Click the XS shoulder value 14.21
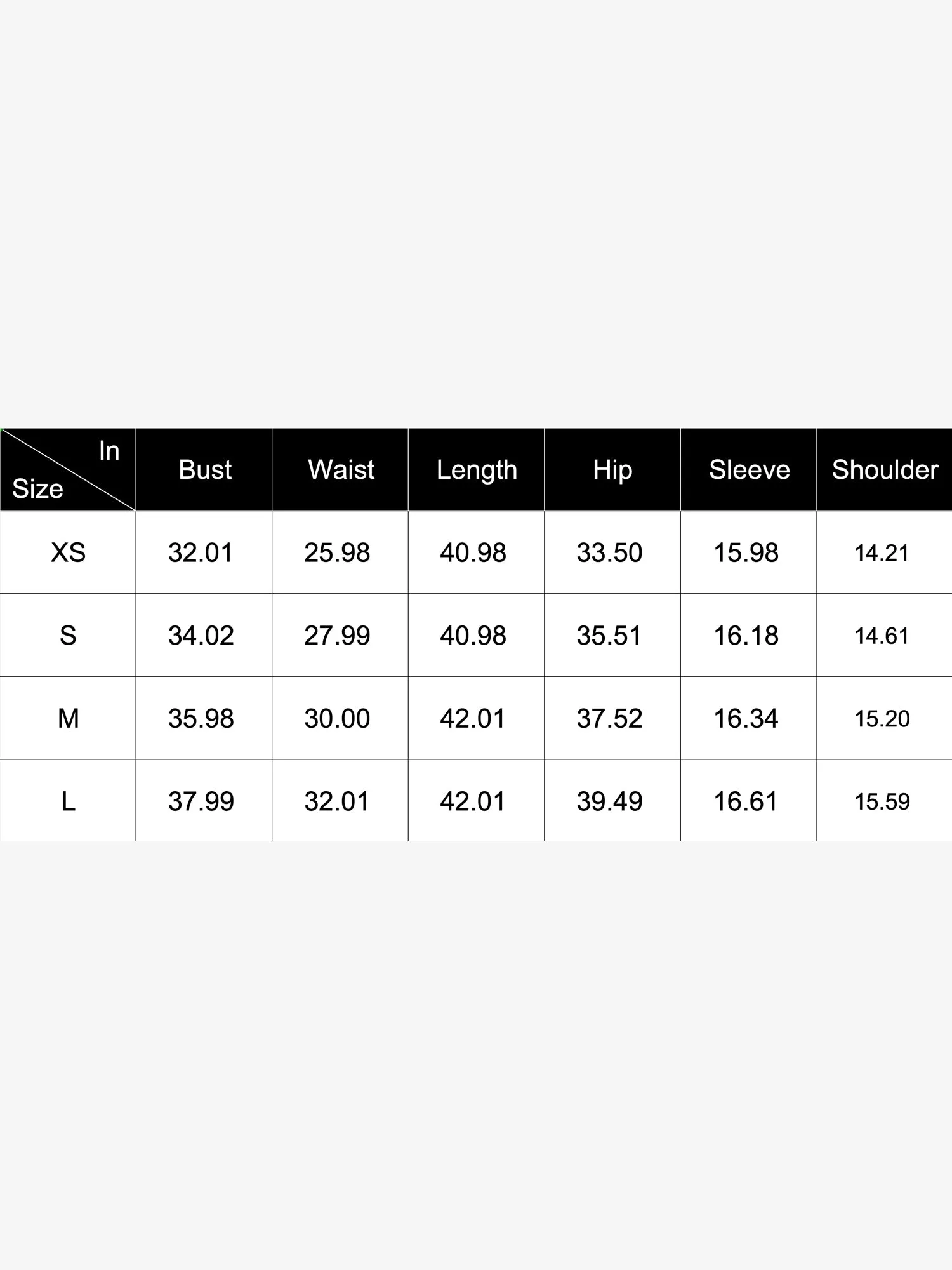The width and height of the screenshot is (952, 1270). (x=882, y=553)
